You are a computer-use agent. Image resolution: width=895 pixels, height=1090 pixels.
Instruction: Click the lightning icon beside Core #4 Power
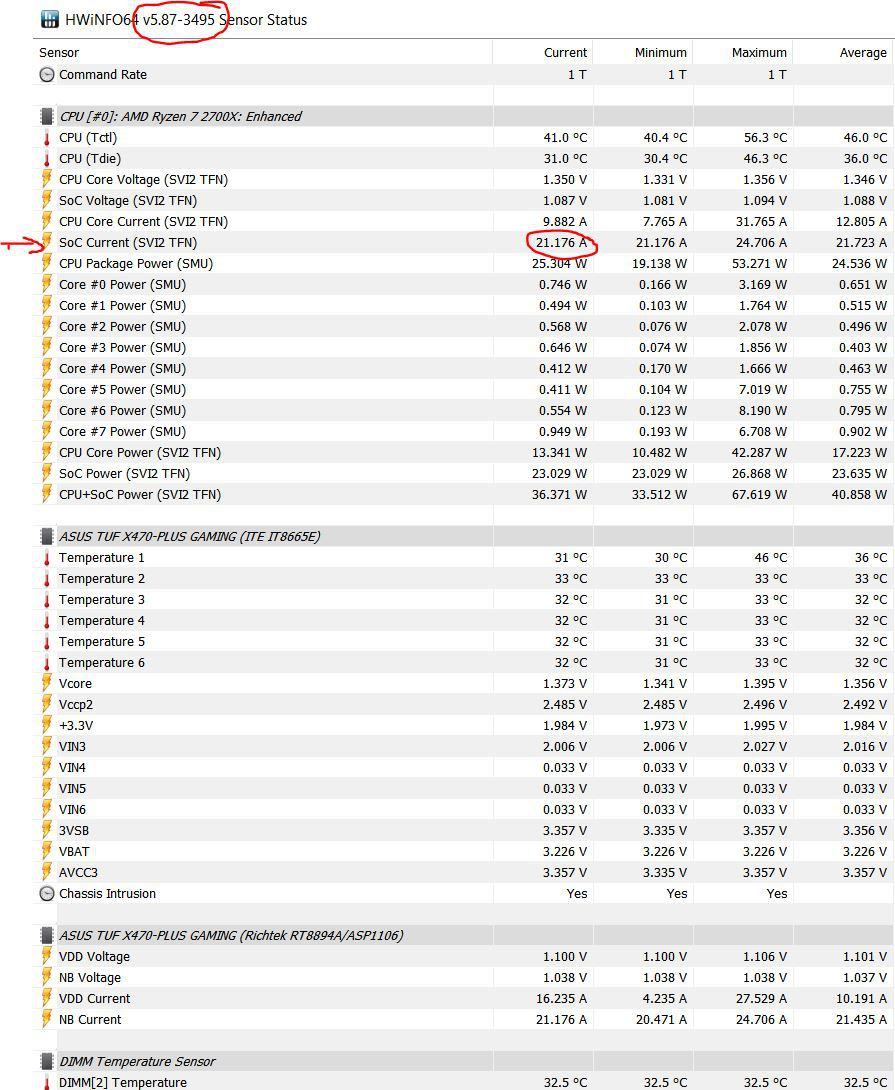pyautogui.click(x=47, y=368)
